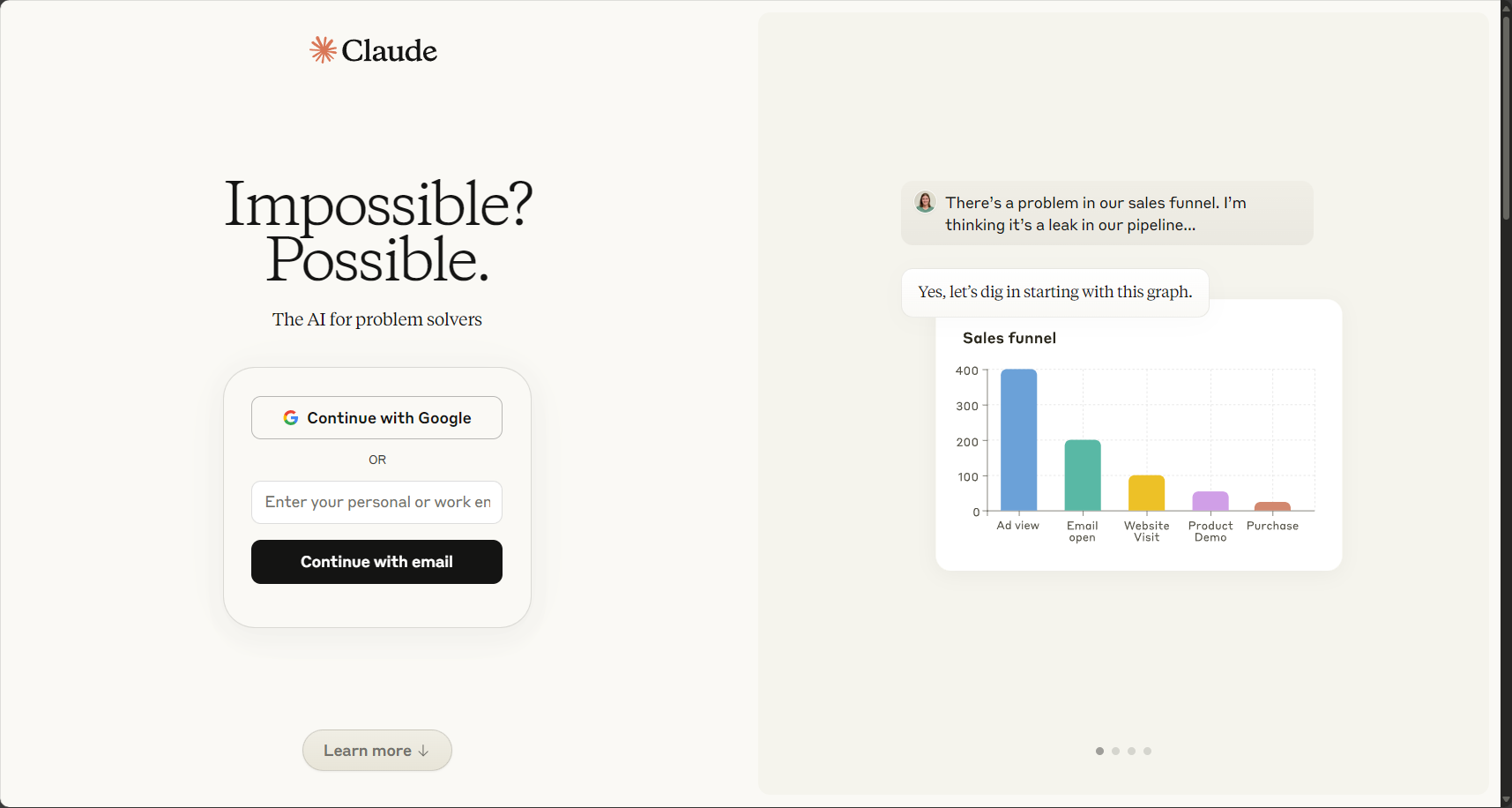This screenshot has width=1512, height=808.
Task: Focus the personal or work email field
Action: click(x=376, y=502)
